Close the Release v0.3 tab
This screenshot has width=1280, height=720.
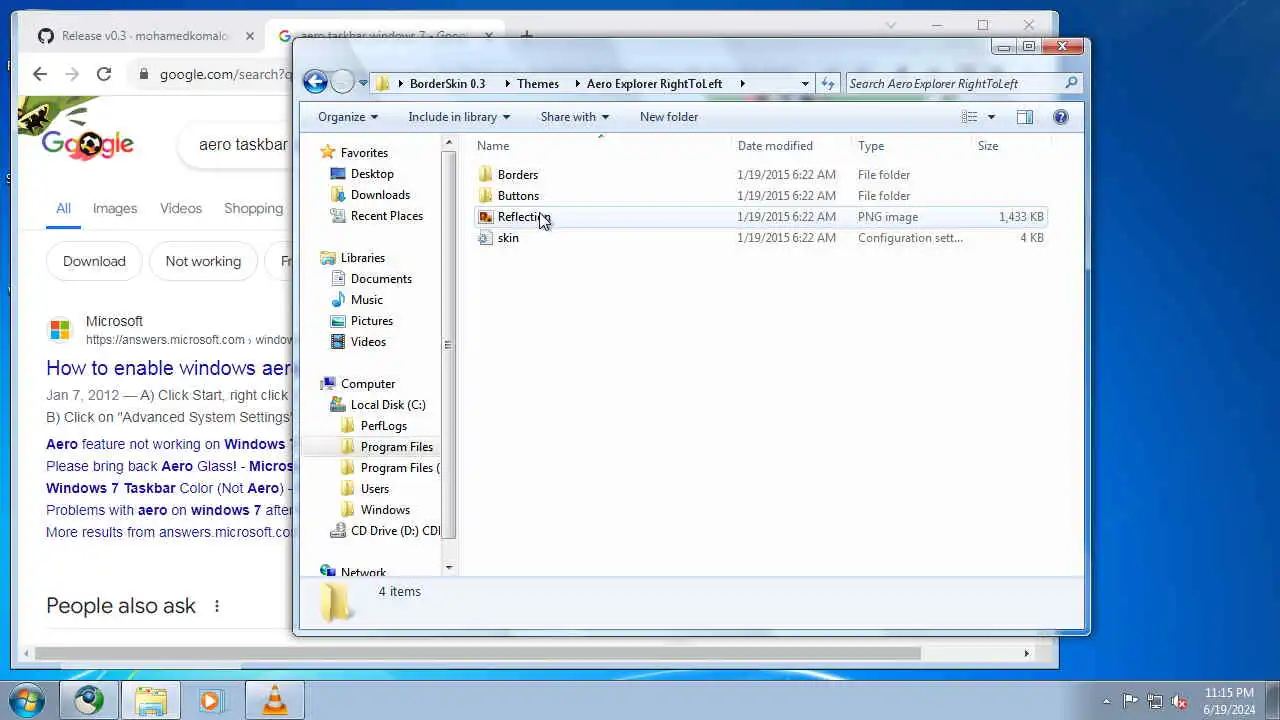[x=250, y=36]
